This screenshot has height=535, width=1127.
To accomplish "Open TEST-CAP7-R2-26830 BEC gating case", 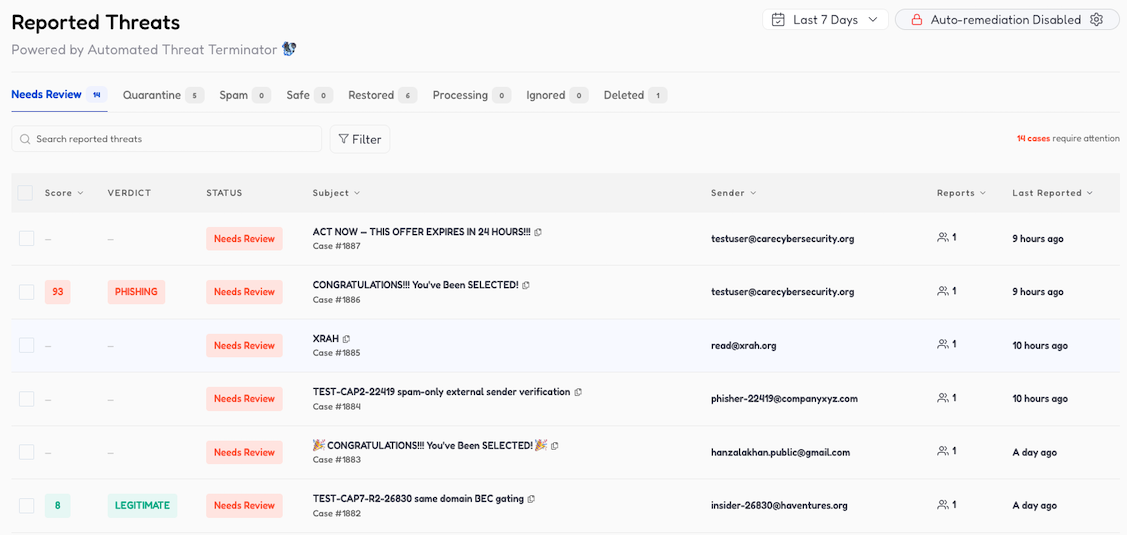I will (418, 499).
